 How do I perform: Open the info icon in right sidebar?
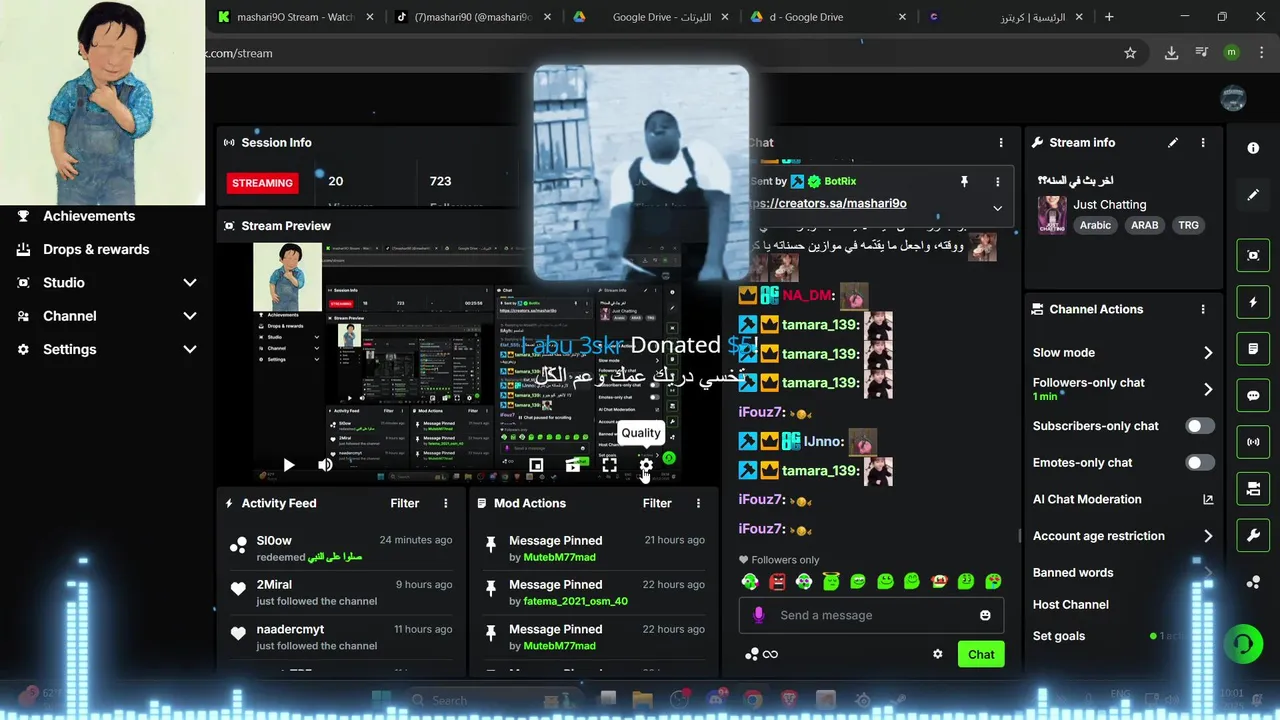click(x=1253, y=148)
